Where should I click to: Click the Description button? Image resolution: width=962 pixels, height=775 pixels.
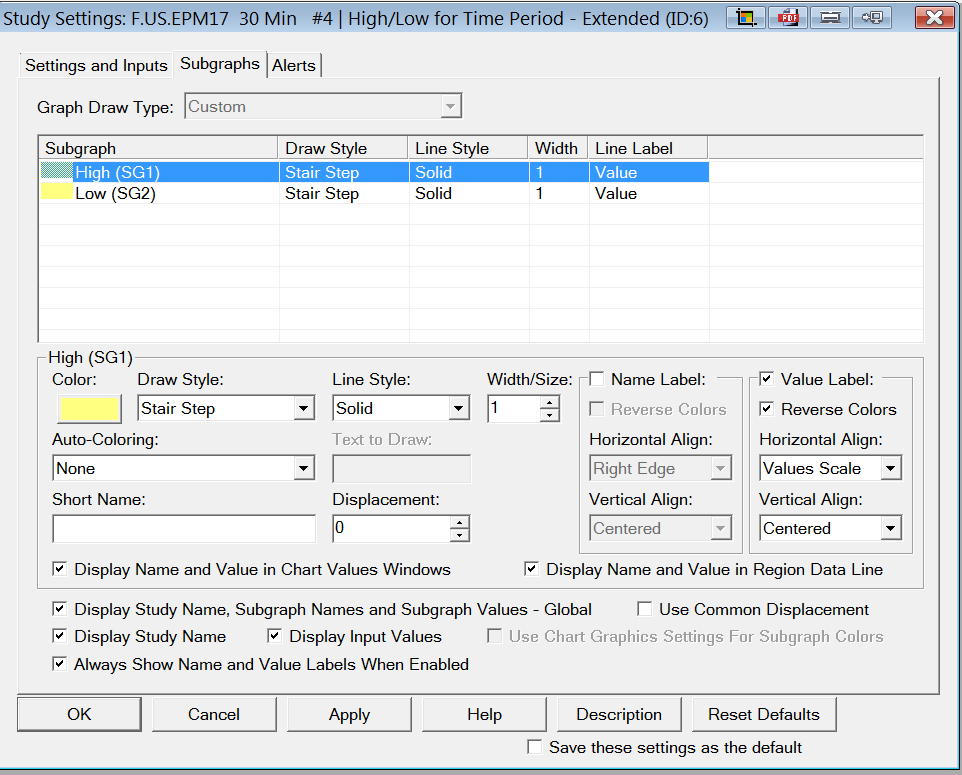tap(619, 714)
